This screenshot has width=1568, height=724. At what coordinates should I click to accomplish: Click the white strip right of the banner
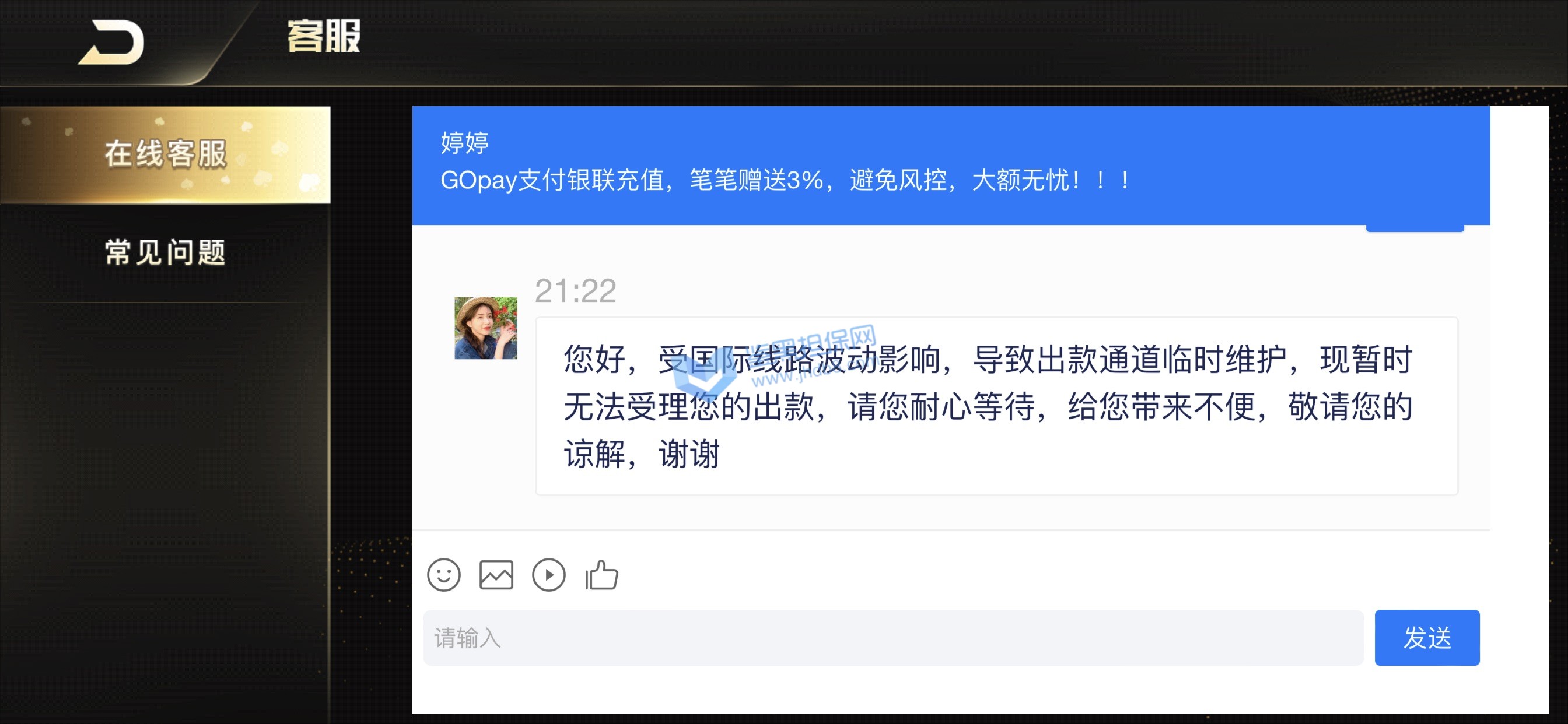tap(1520, 166)
